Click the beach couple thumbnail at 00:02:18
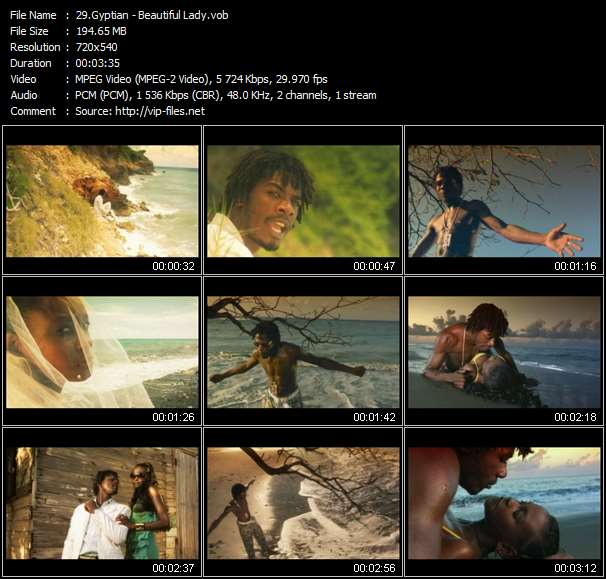The height and width of the screenshot is (579, 606). click(x=504, y=352)
